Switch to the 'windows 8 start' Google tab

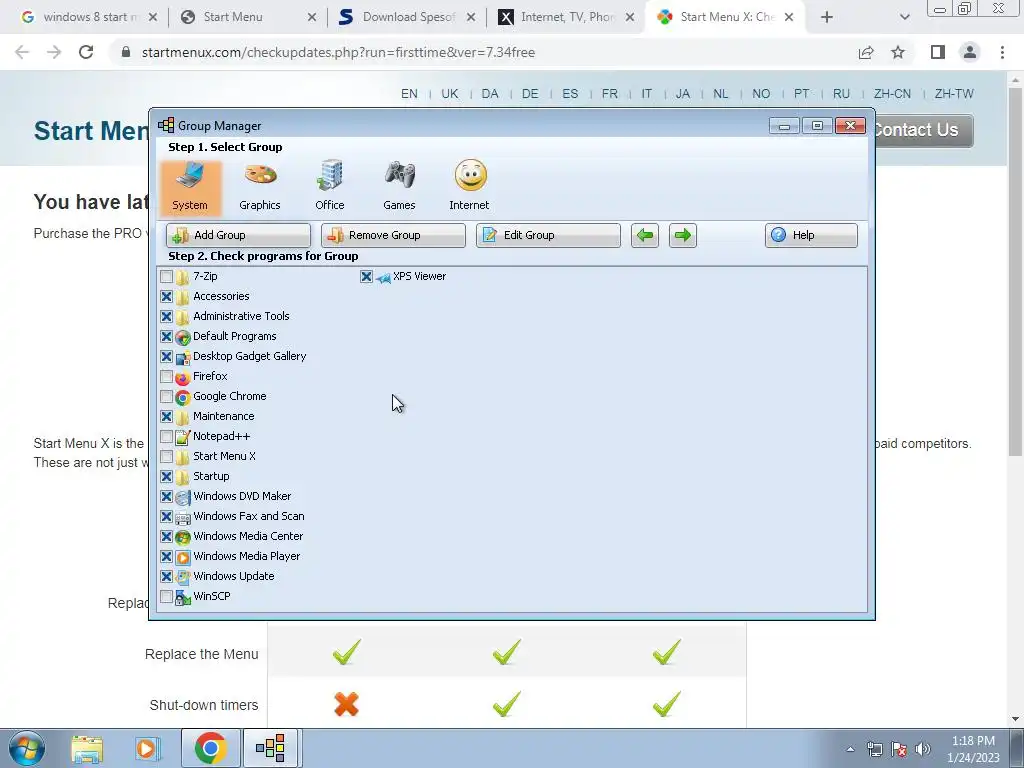tap(89, 17)
